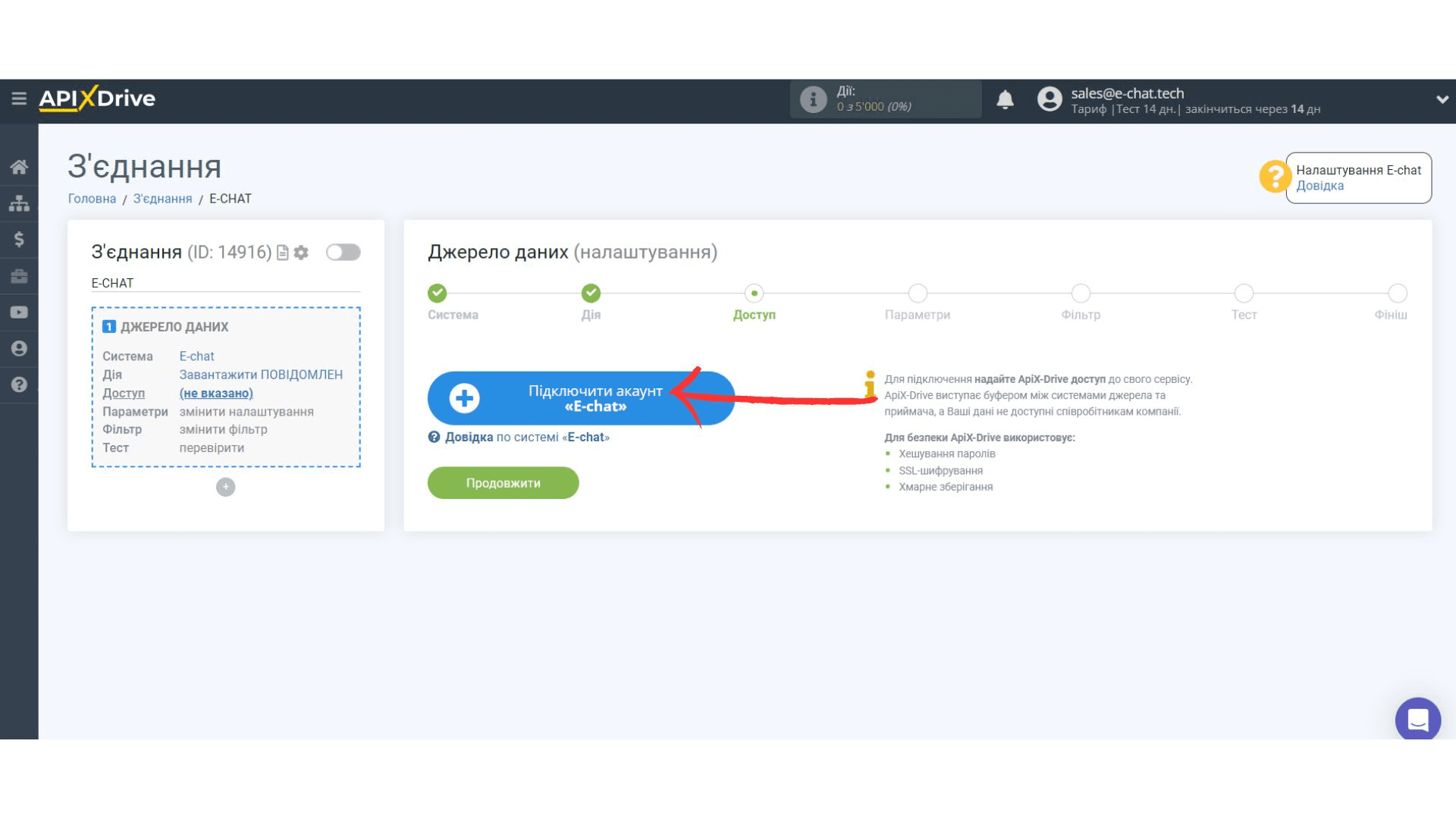Viewport: 1456px width, 819px height.
Task: Click the document copy icon near ID
Action: coord(283,253)
